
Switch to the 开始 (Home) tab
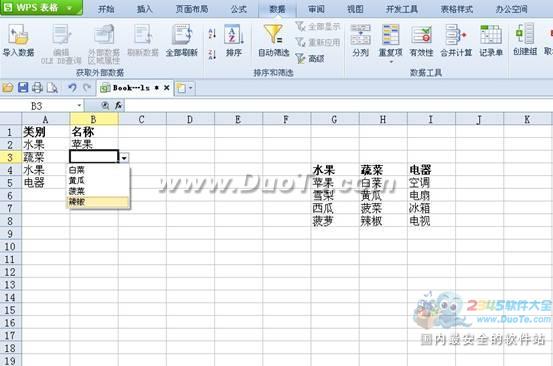(106, 9)
